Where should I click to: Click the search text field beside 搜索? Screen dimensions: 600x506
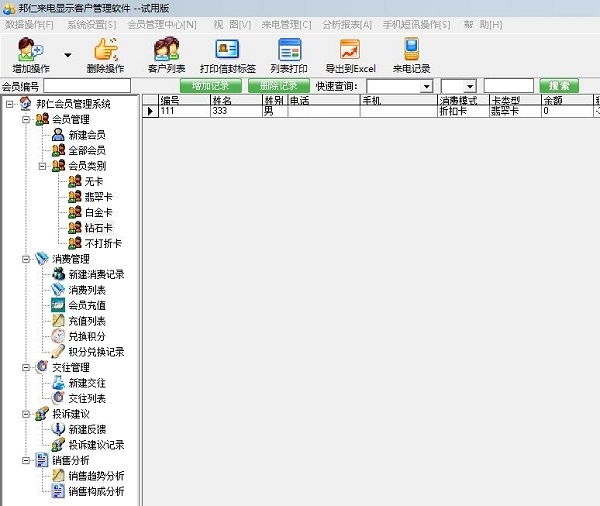pos(509,86)
